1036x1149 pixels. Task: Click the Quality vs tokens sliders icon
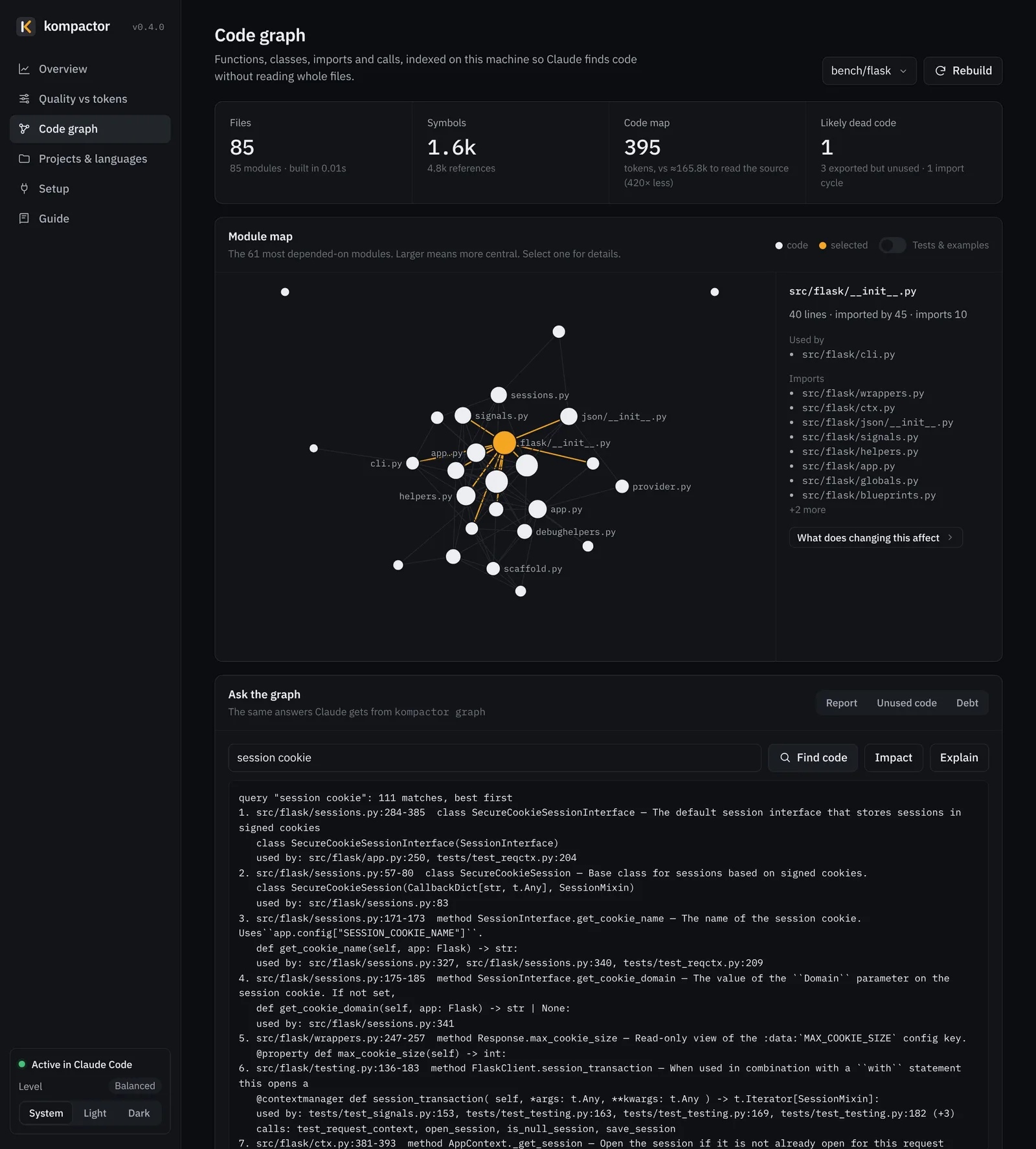[x=24, y=98]
